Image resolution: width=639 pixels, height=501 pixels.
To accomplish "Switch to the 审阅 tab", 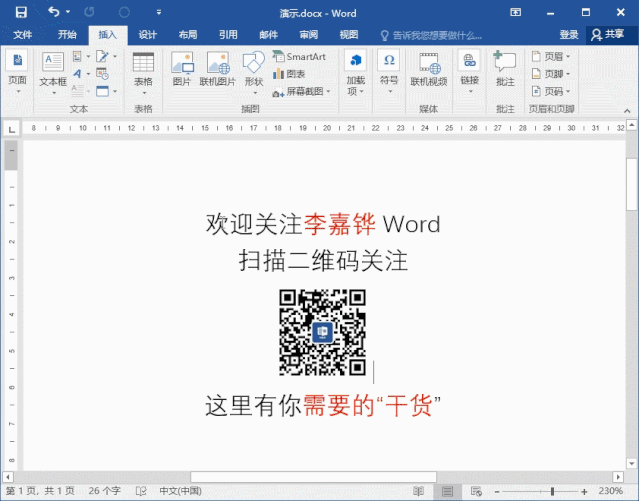I will (308, 35).
